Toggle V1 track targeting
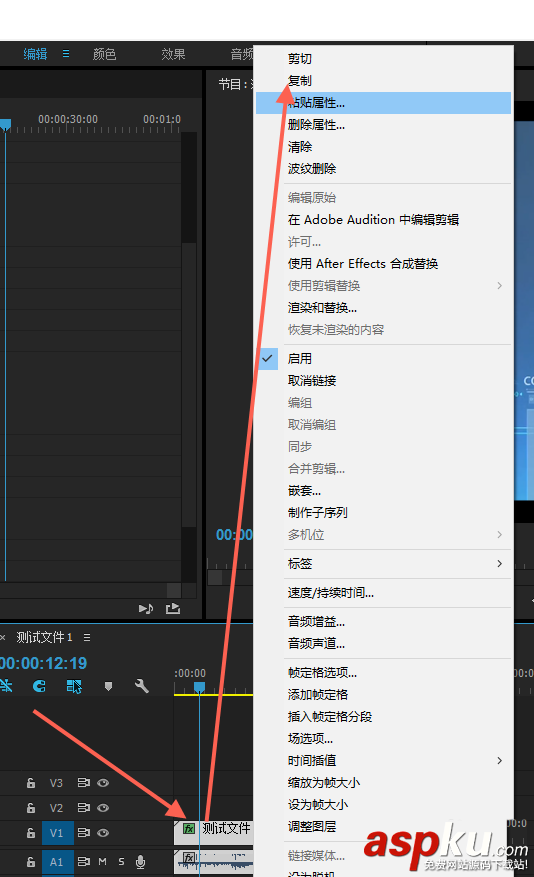This screenshot has height=877, width=534. [57, 833]
